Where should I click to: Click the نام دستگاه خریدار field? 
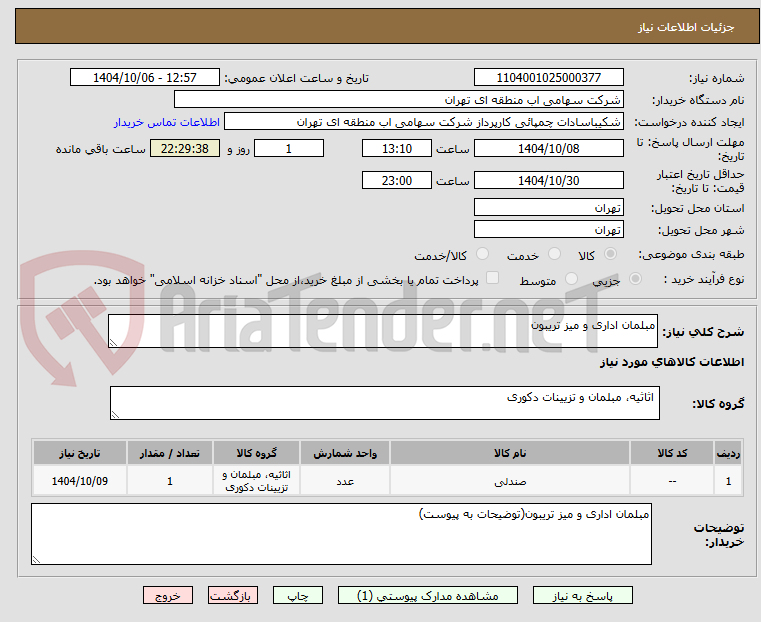[x=398, y=99]
